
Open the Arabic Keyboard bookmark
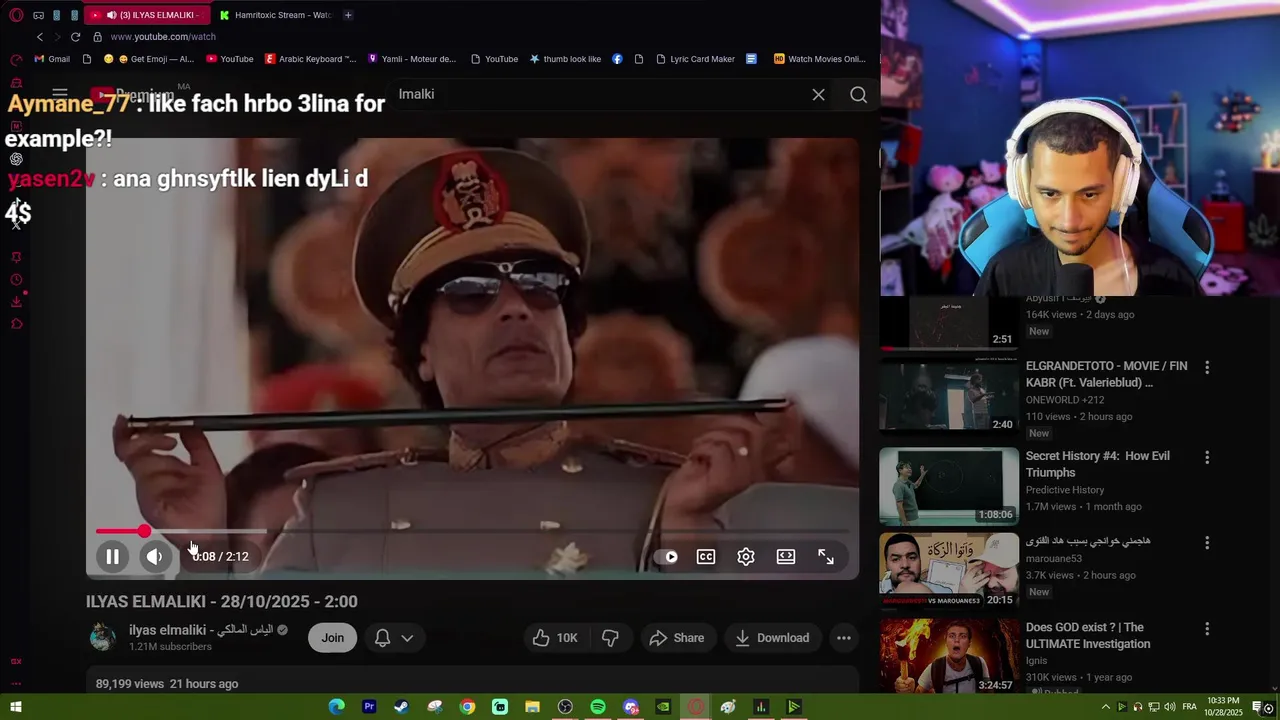(310, 59)
